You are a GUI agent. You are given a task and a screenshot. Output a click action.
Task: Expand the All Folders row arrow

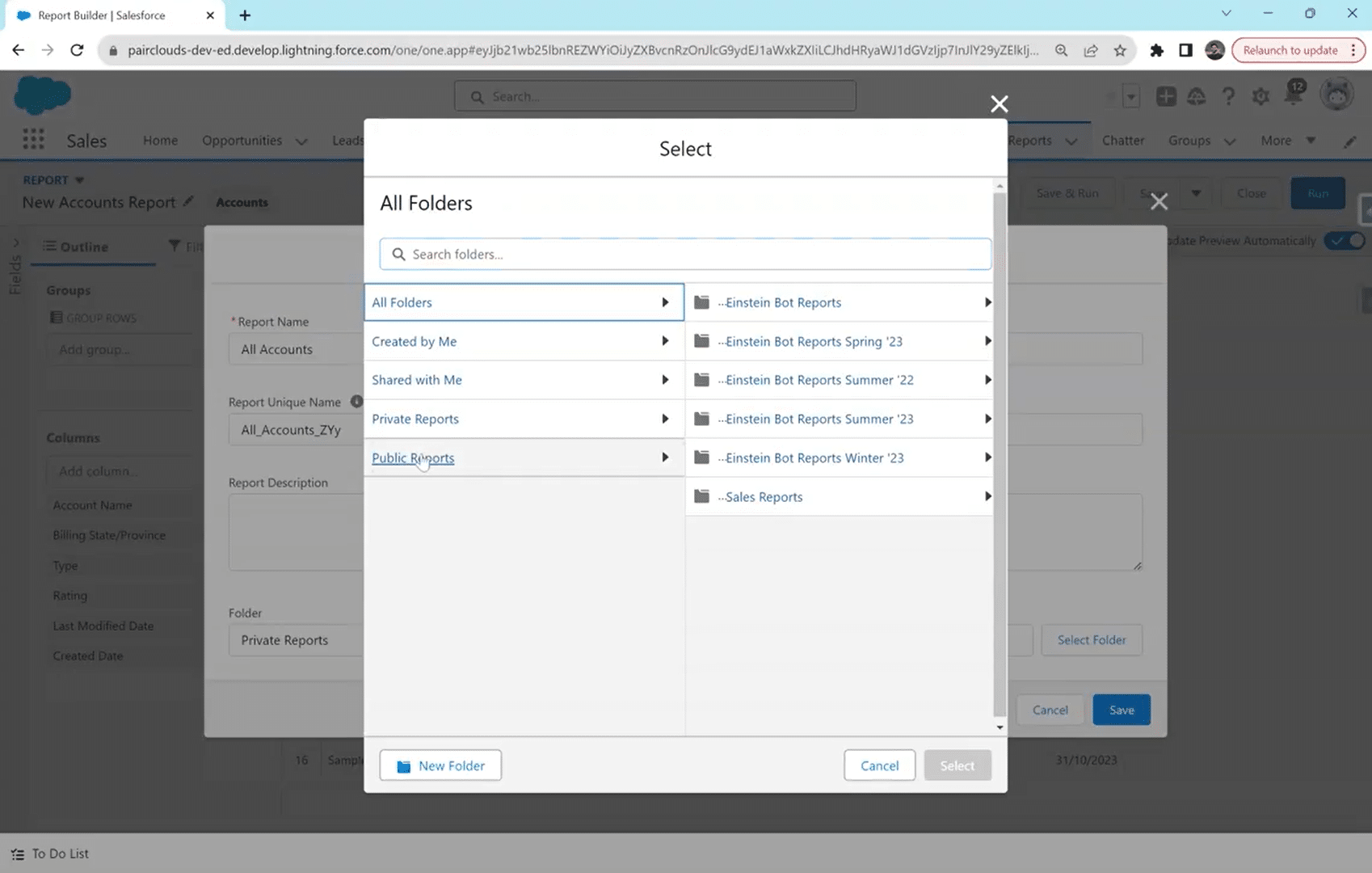pyautogui.click(x=665, y=302)
